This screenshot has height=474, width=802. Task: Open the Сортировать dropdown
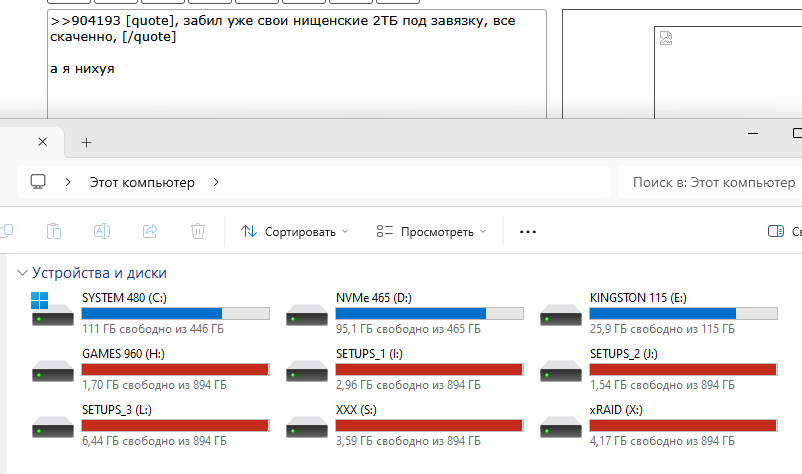295,231
